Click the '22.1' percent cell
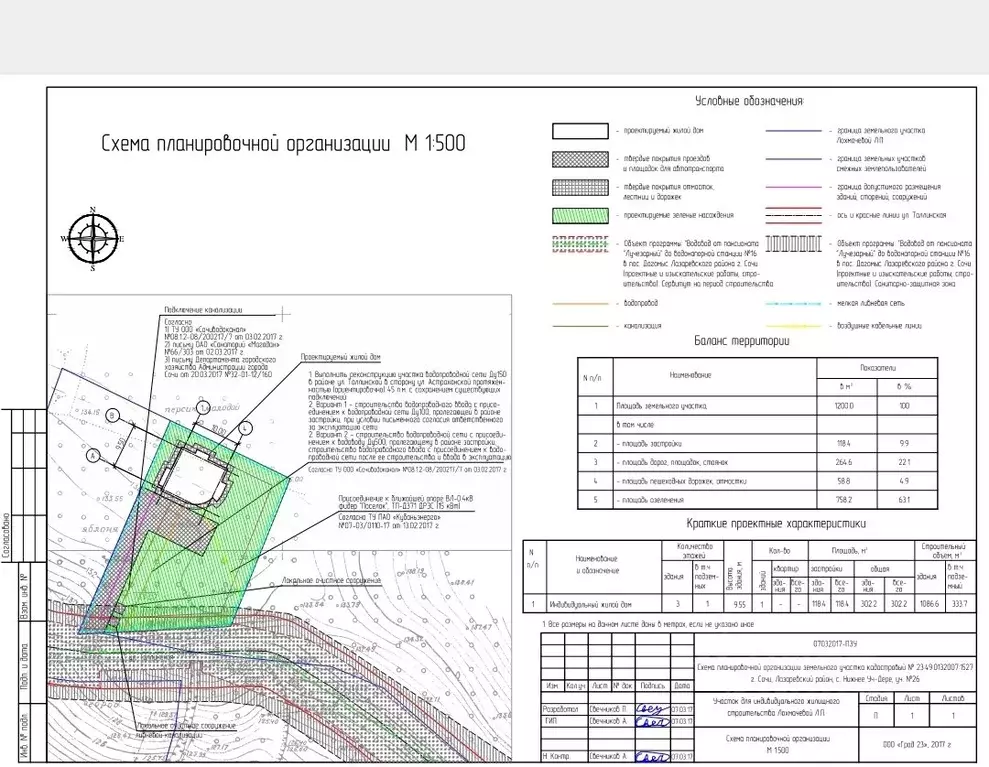This screenshot has height=767, width=989. [x=904, y=462]
